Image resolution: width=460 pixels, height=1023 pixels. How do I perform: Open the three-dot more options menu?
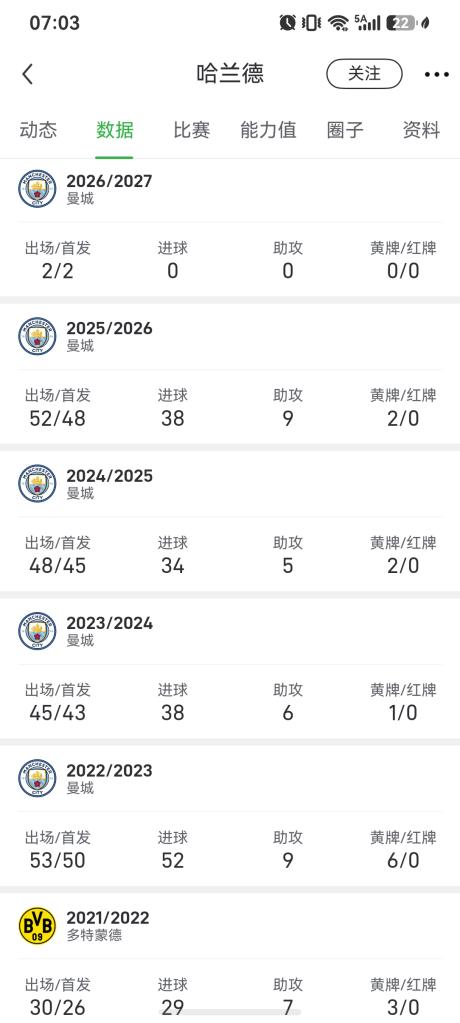[x=437, y=74]
